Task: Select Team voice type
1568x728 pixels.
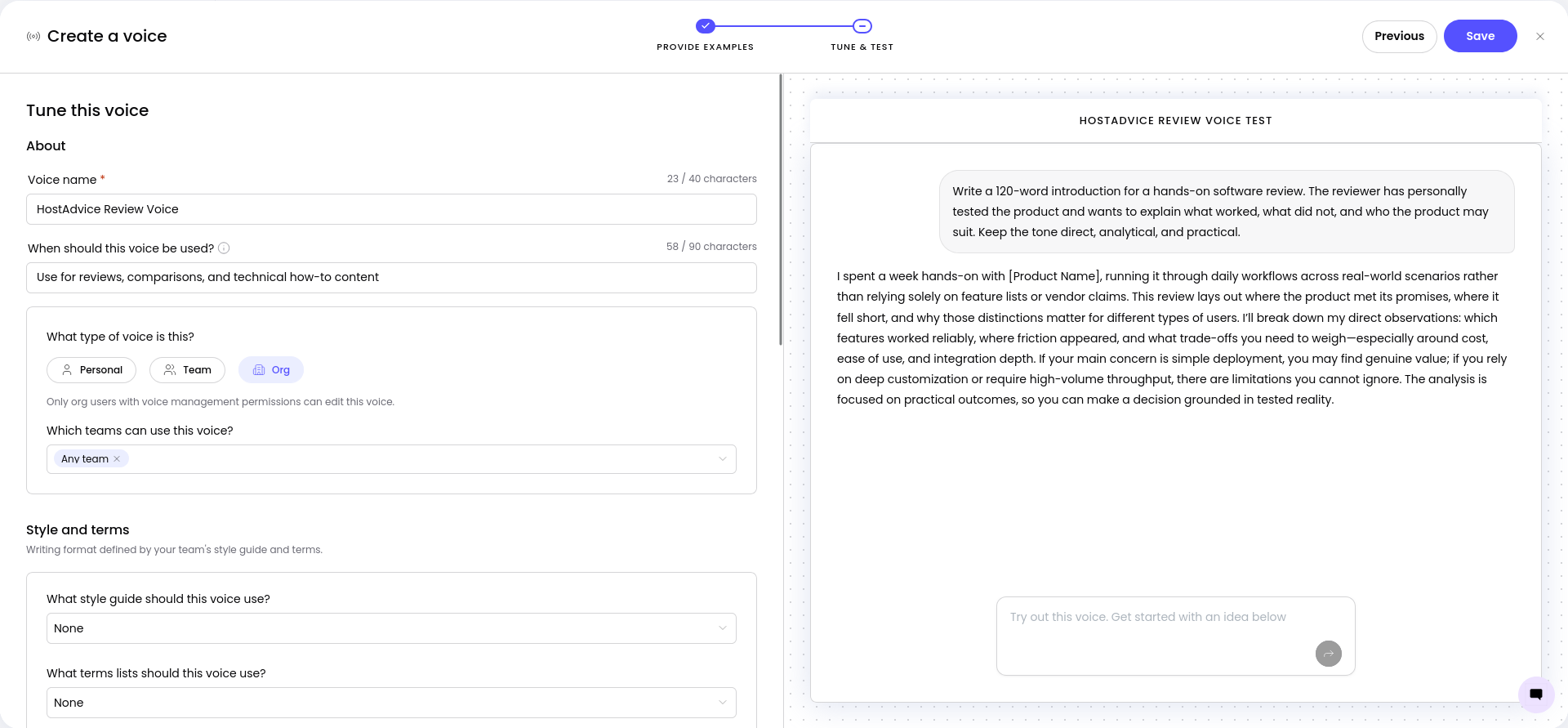Action: pyautogui.click(x=187, y=370)
